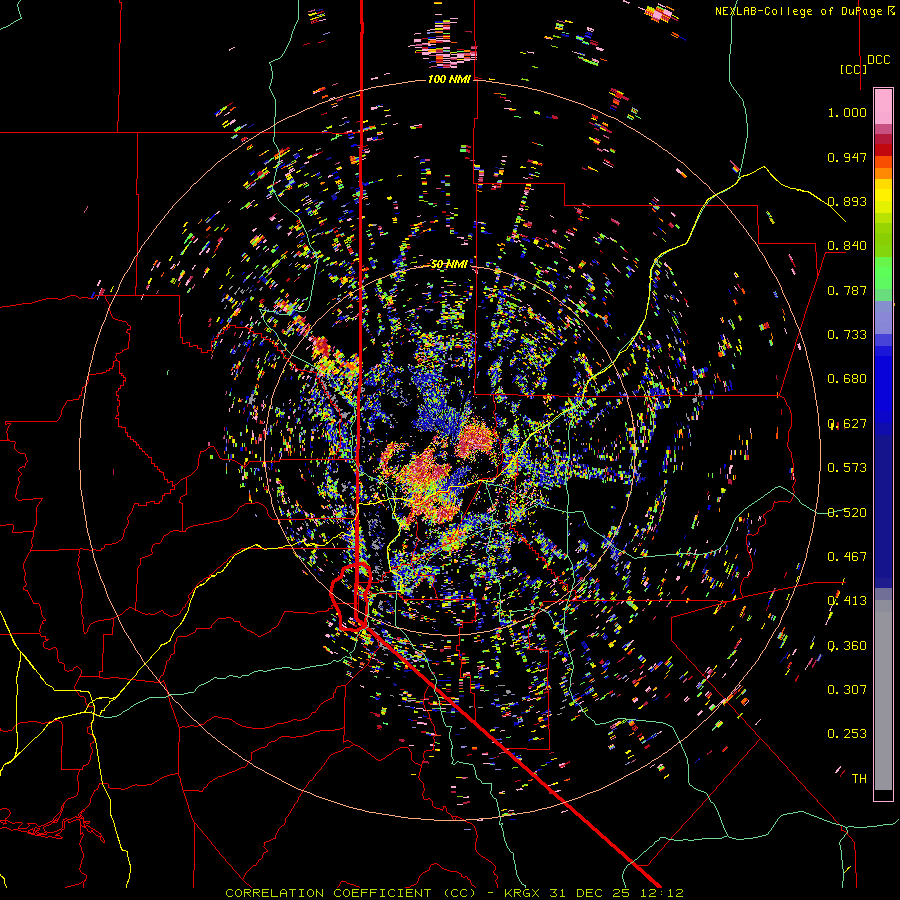The height and width of the screenshot is (900, 900).
Task: Pick the light pink swatch at 1.000
Action: (x=883, y=107)
